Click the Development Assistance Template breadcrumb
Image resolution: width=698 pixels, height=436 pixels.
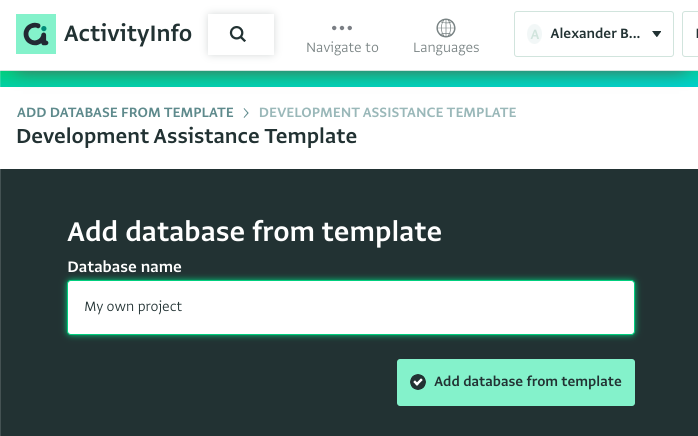[x=388, y=112]
